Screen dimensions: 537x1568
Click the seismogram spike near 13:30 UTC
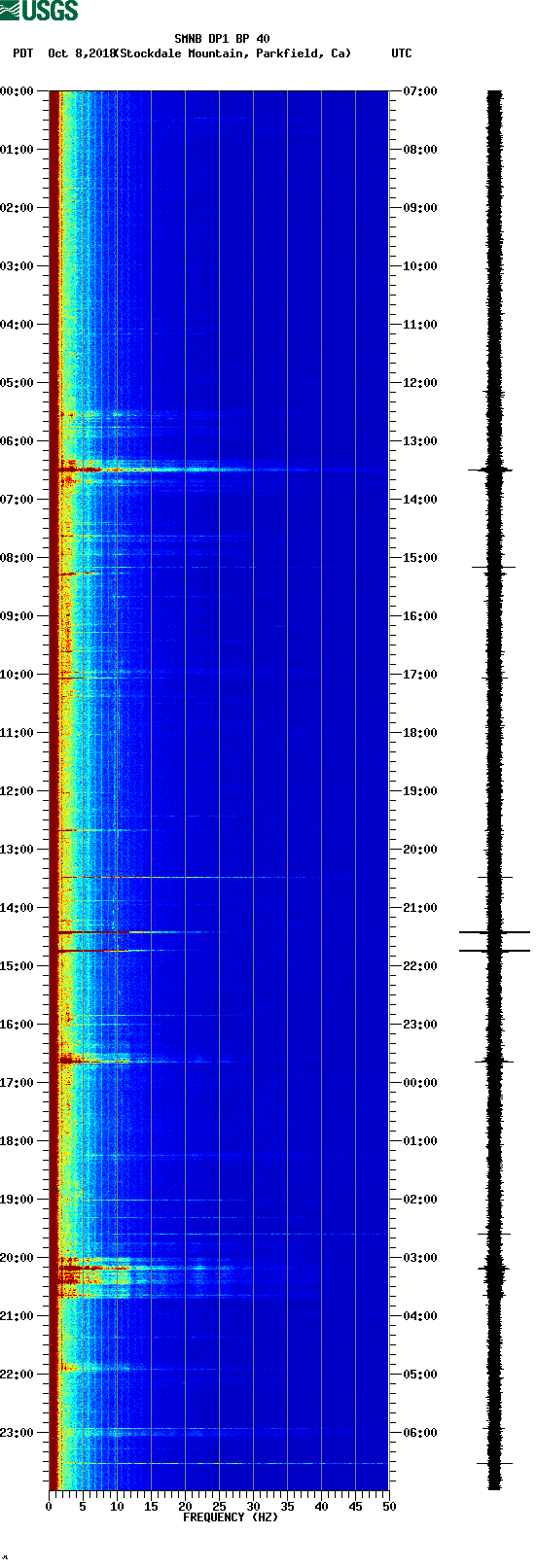pyautogui.click(x=491, y=470)
